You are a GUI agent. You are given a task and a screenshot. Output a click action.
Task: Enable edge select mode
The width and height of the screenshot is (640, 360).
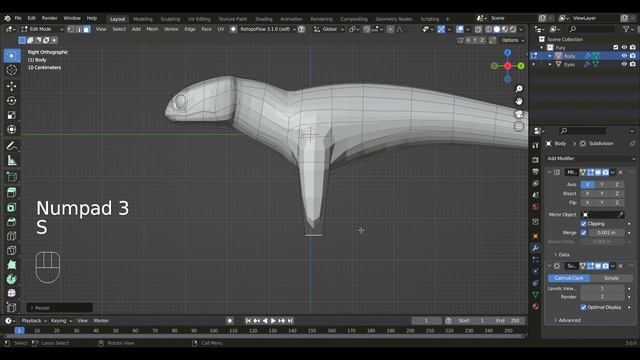[78, 29]
